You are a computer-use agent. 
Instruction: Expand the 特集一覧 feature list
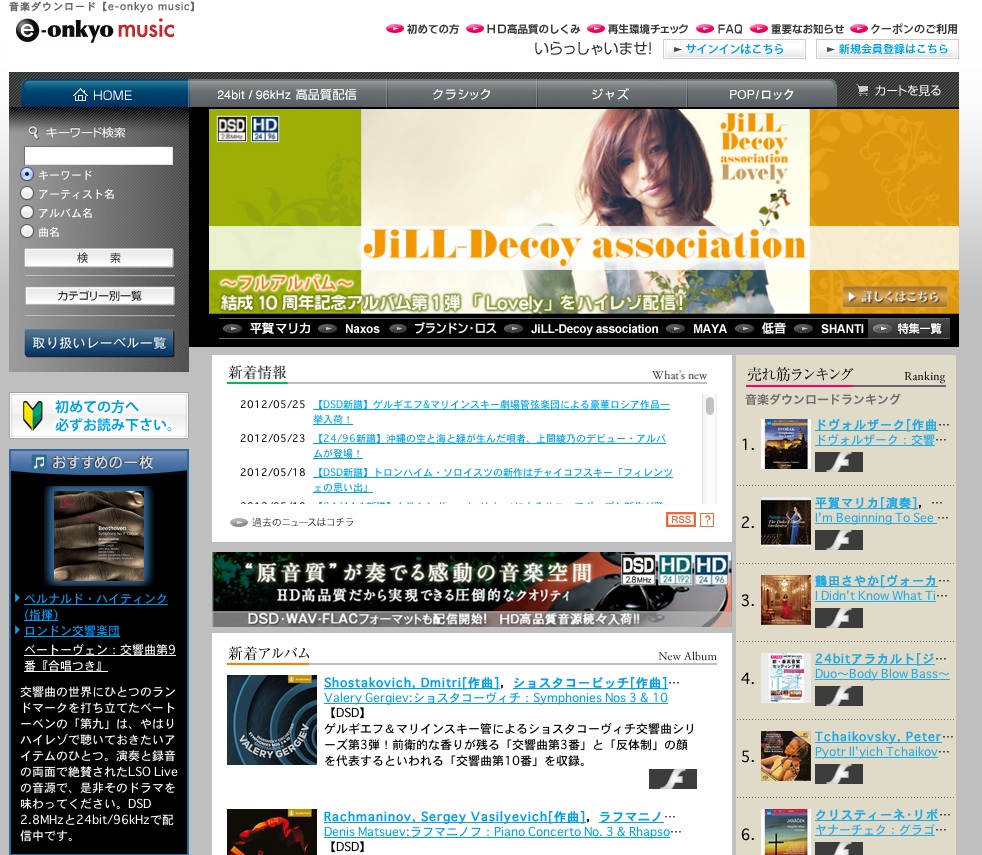(x=908, y=328)
